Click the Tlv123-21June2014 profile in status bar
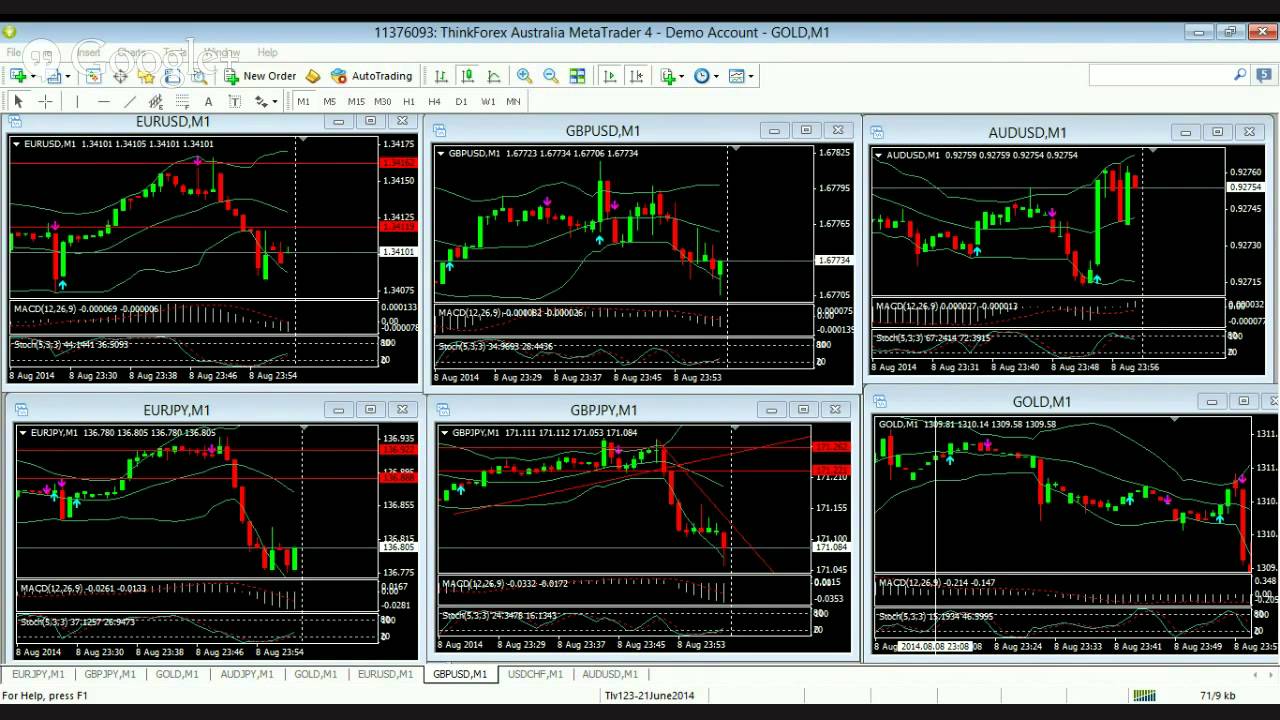 coord(649,695)
